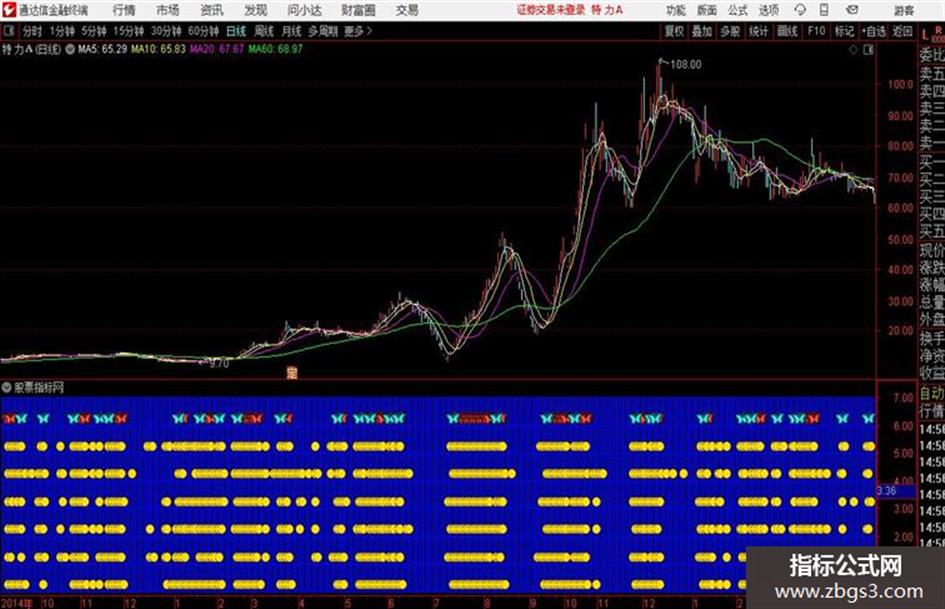The image size is (945, 609).
Task: Open the 交易 menu
Action: point(407,10)
